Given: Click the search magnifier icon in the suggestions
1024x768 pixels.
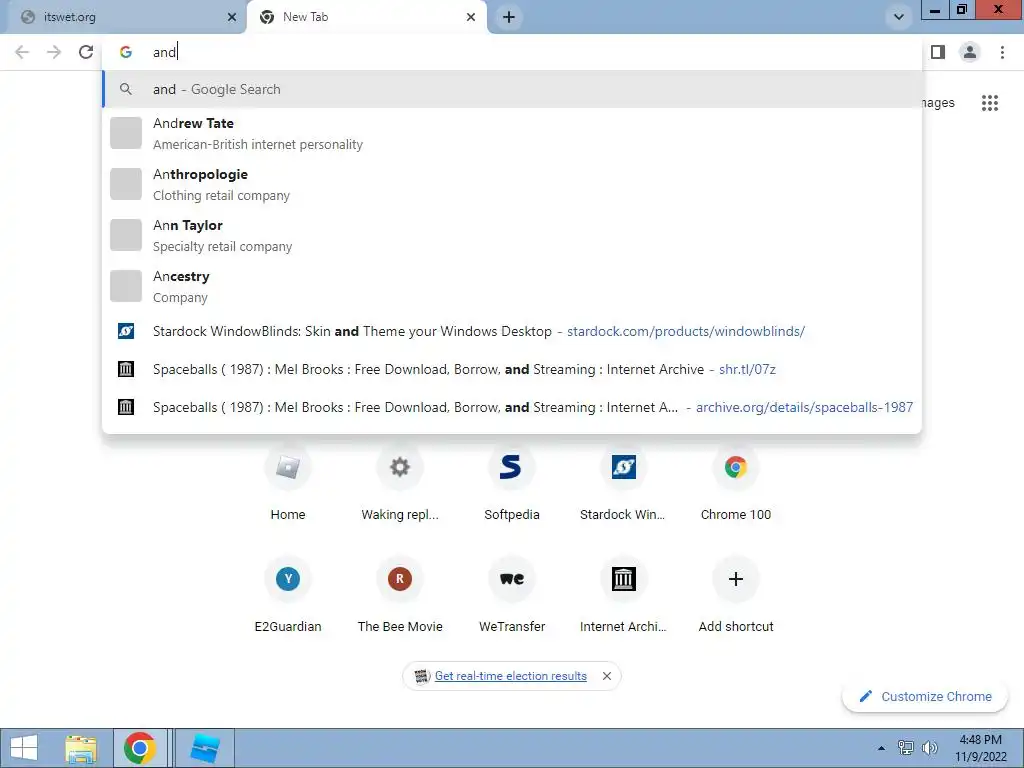Looking at the screenshot, I should (x=126, y=89).
